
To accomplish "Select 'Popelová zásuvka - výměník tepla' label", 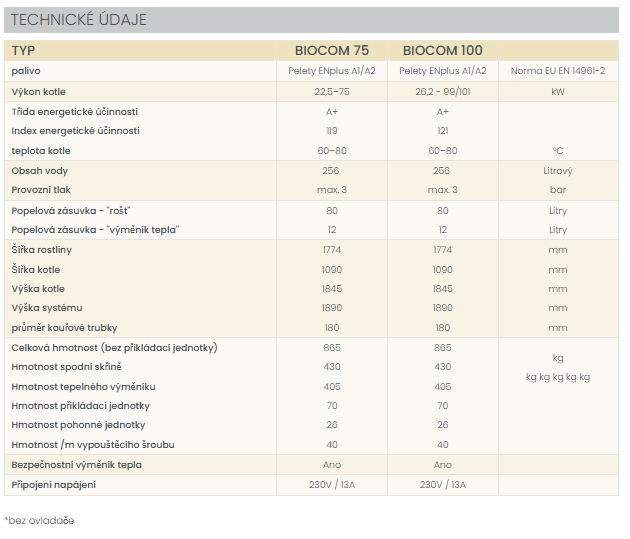I will (95, 230).
